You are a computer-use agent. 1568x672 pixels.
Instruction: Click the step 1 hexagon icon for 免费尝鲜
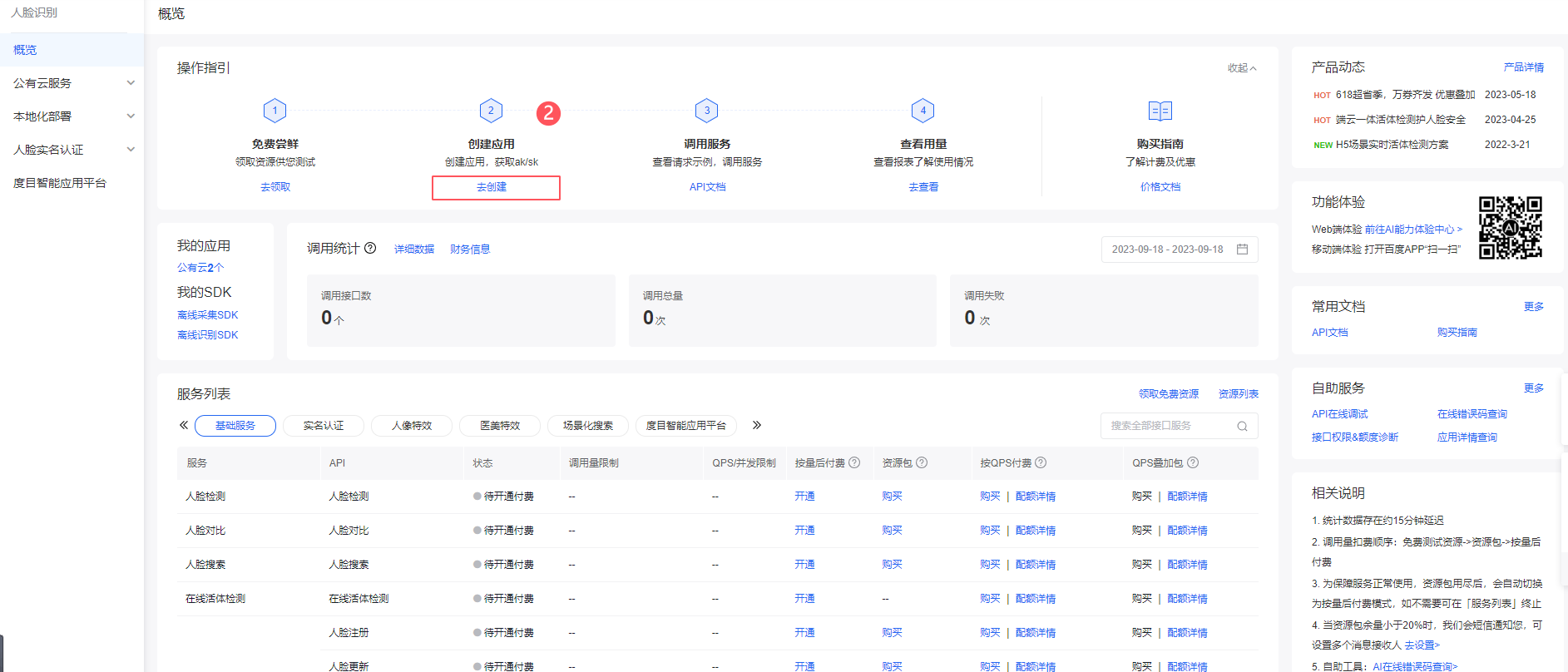point(275,111)
